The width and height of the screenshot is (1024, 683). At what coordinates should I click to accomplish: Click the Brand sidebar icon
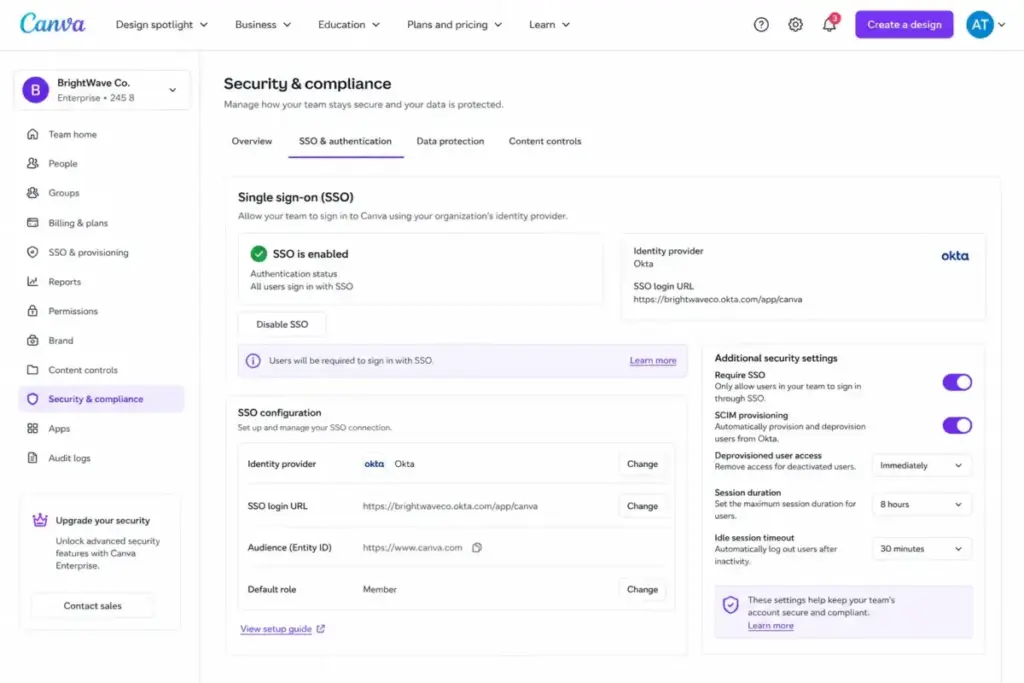pyautogui.click(x=33, y=340)
